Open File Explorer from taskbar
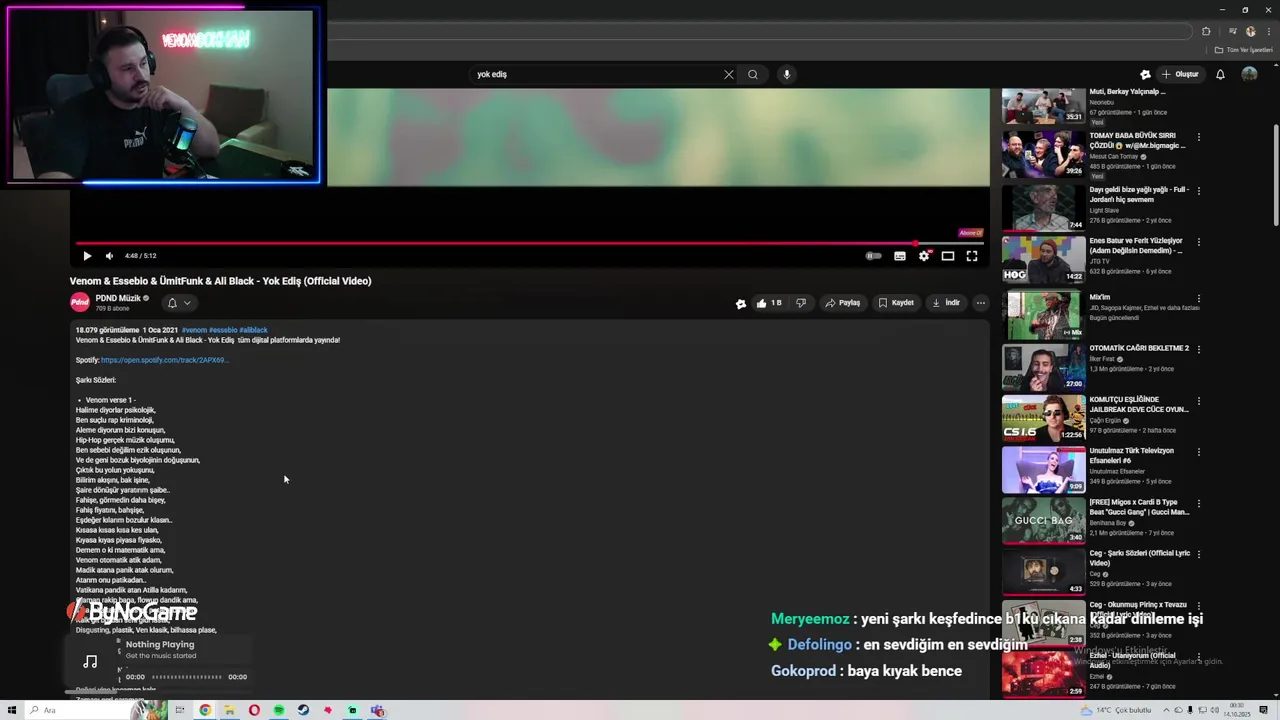Screen dimensions: 1280x720 coord(229,711)
